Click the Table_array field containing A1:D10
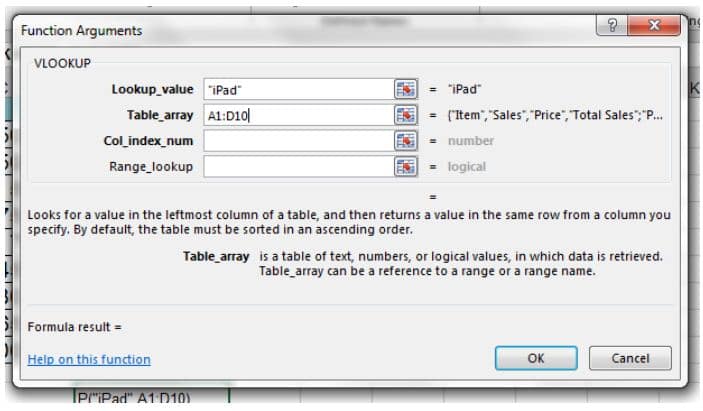The width and height of the screenshot is (703, 411). pos(299,115)
